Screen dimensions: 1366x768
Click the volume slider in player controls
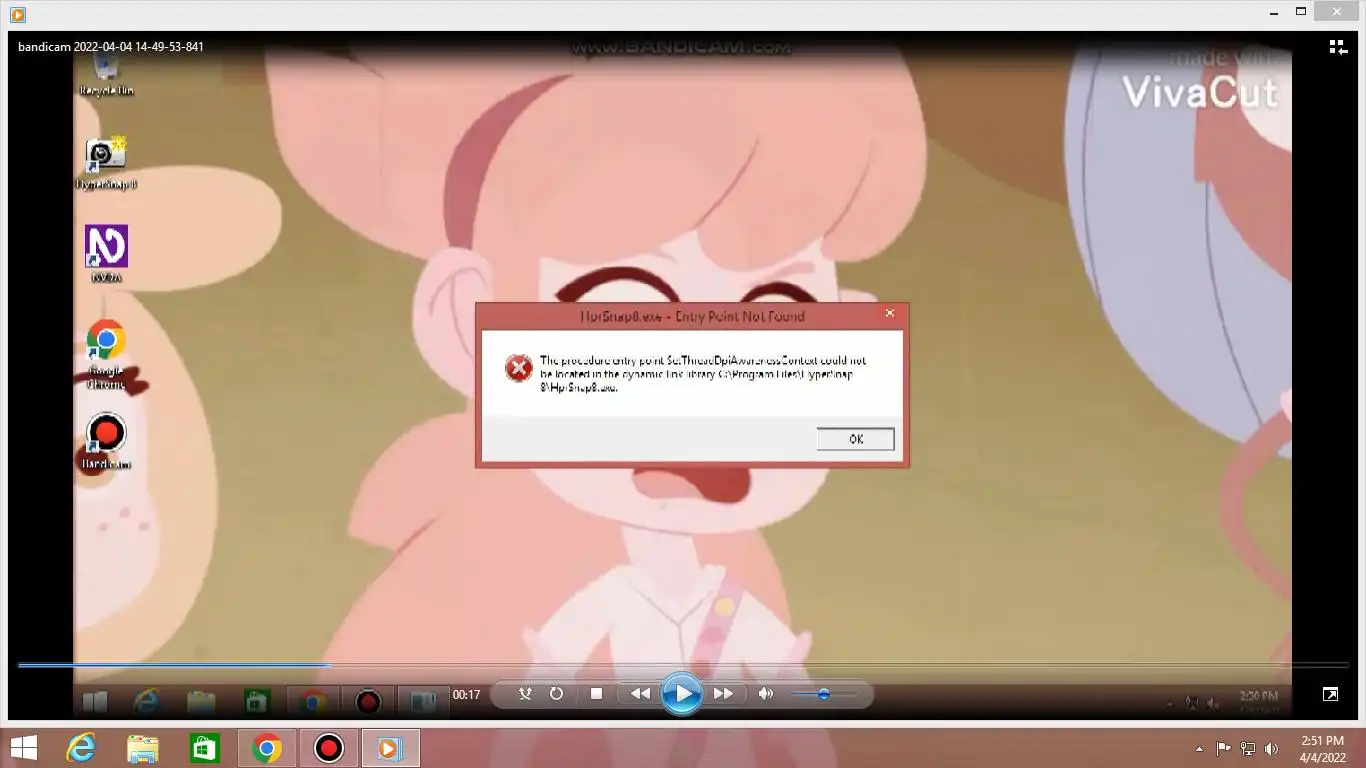(824, 693)
